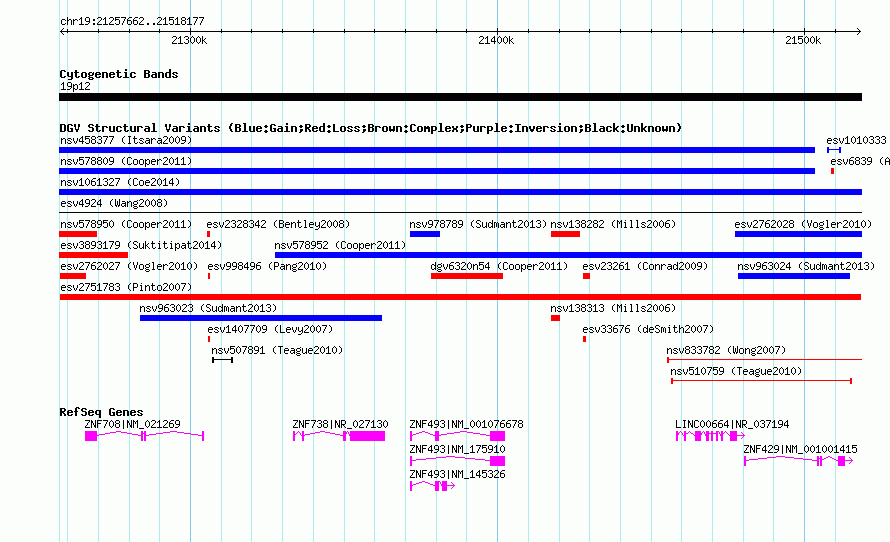
Task: Open the nsv458377 (Itsara2009) variant label
Action: pyautogui.click(x=126, y=140)
